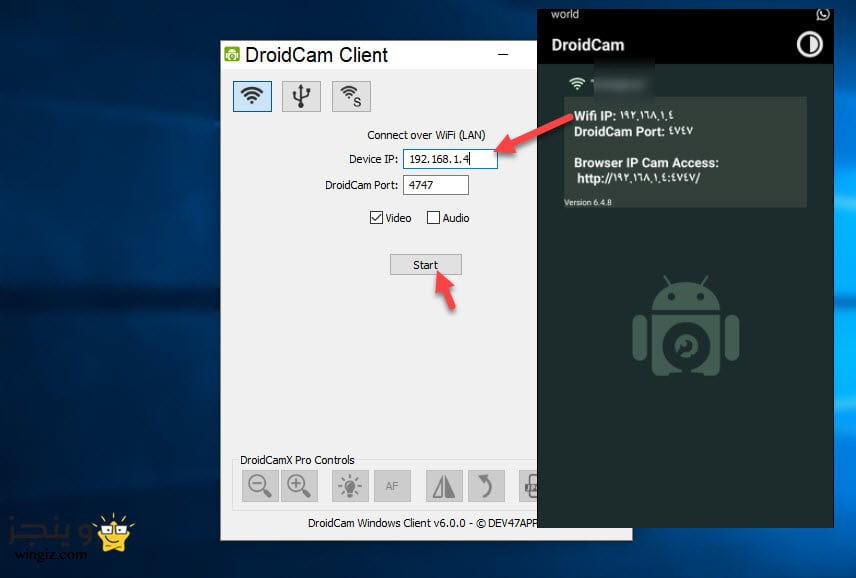856x578 pixels.
Task: Click the mirror flip control
Action: pyautogui.click(x=444, y=486)
